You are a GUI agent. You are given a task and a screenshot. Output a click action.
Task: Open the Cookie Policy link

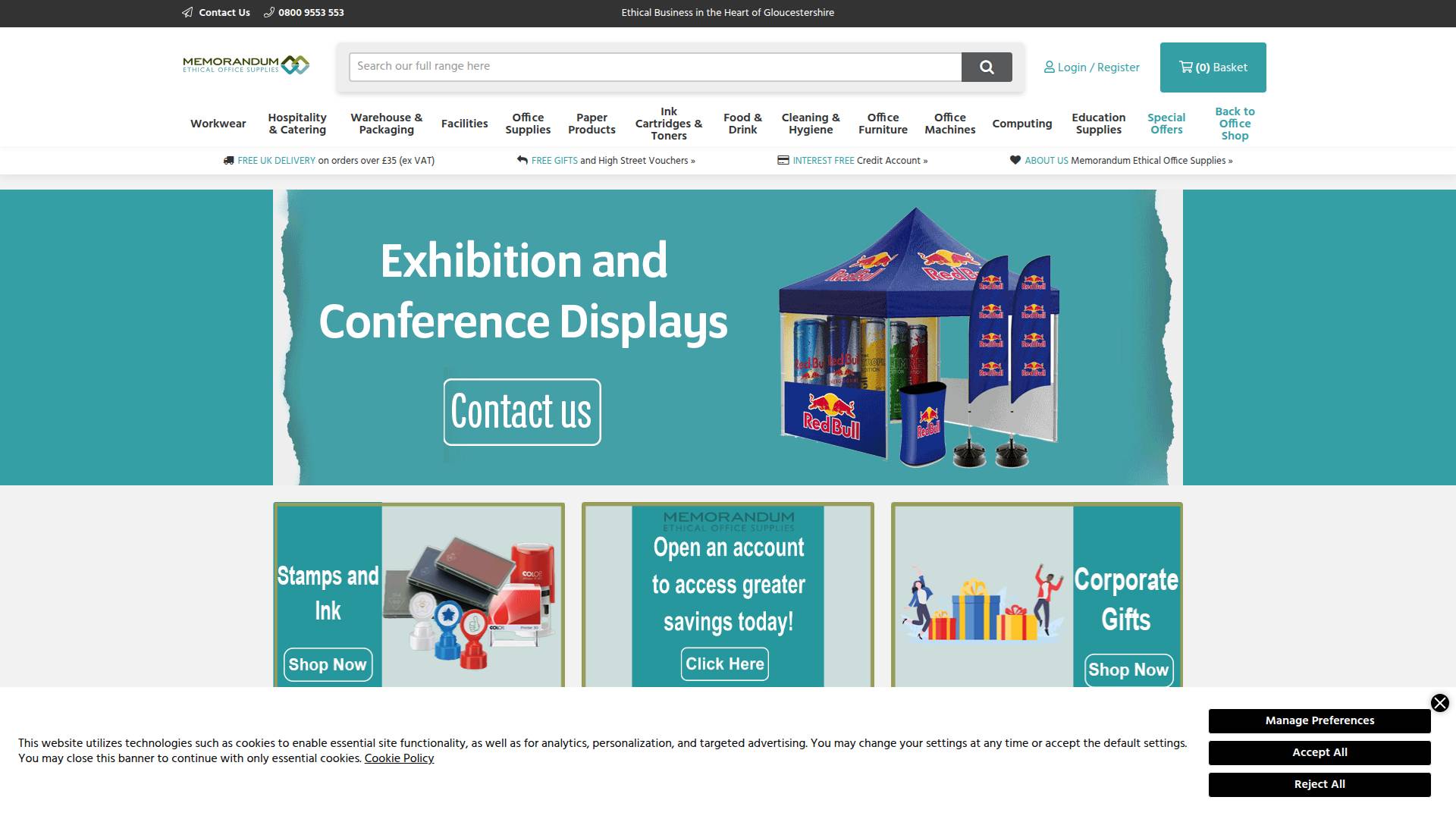(x=399, y=758)
